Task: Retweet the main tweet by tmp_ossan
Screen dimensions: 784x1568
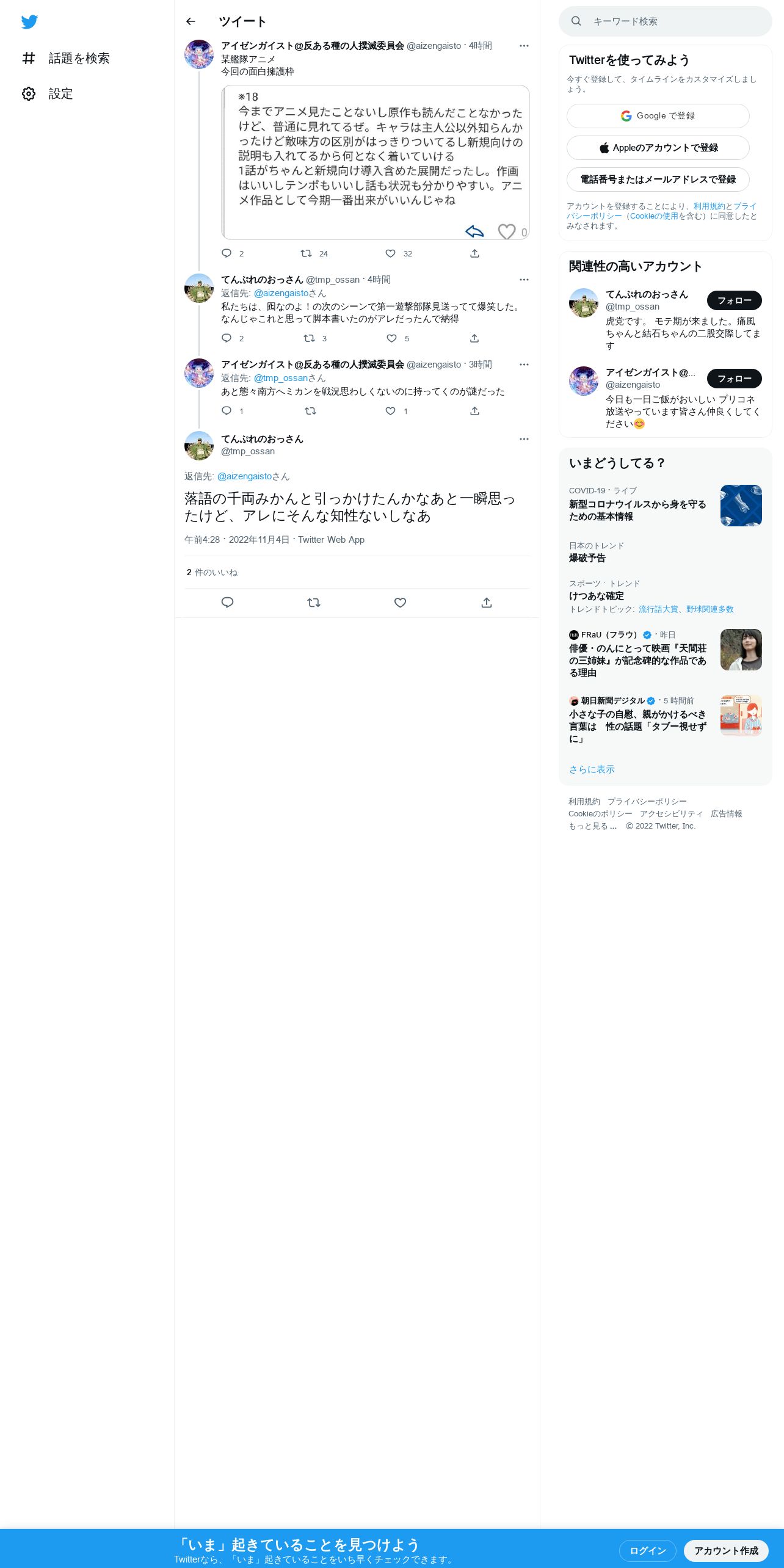Action: pyautogui.click(x=314, y=603)
